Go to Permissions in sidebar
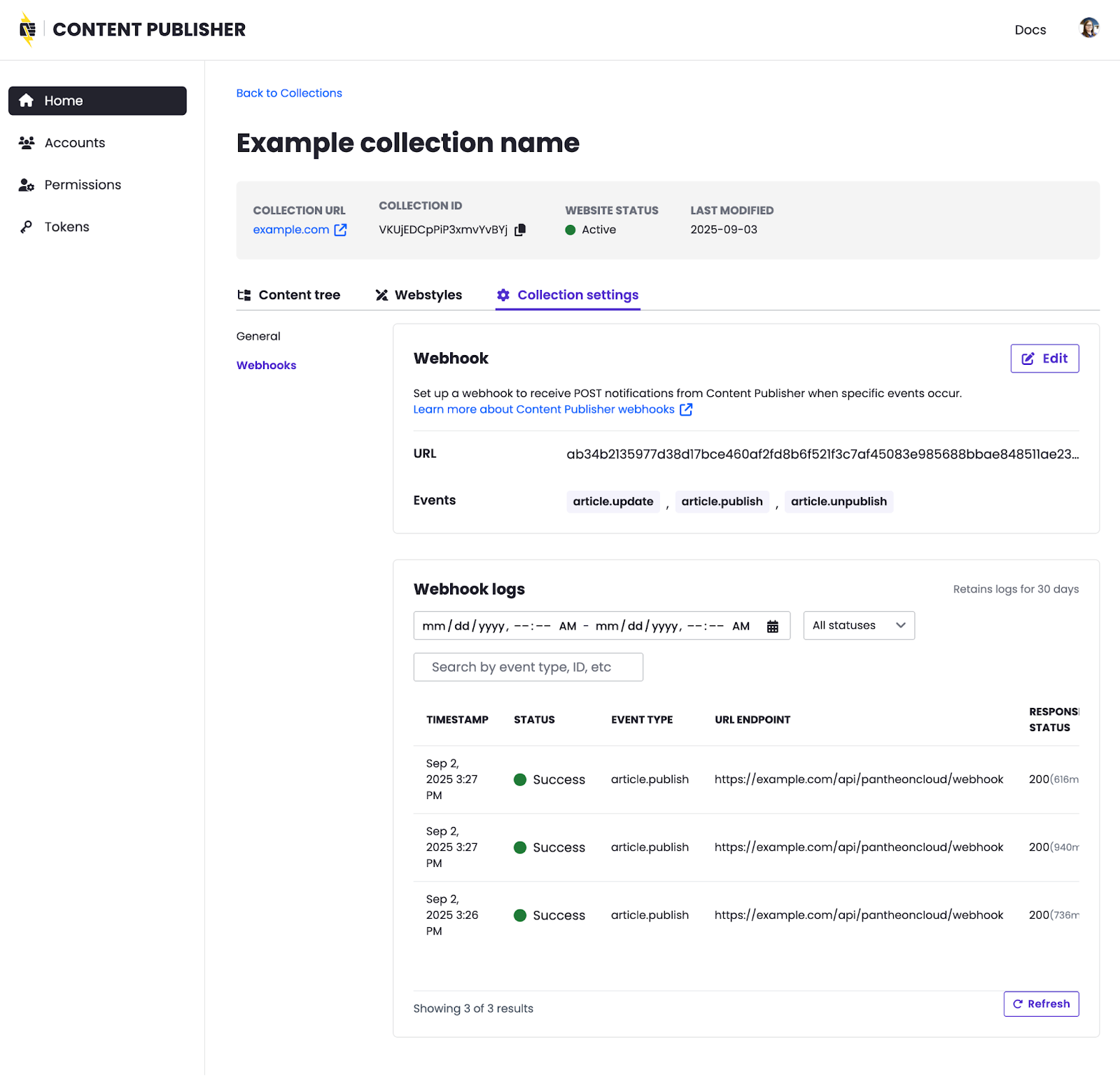 click(x=83, y=185)
